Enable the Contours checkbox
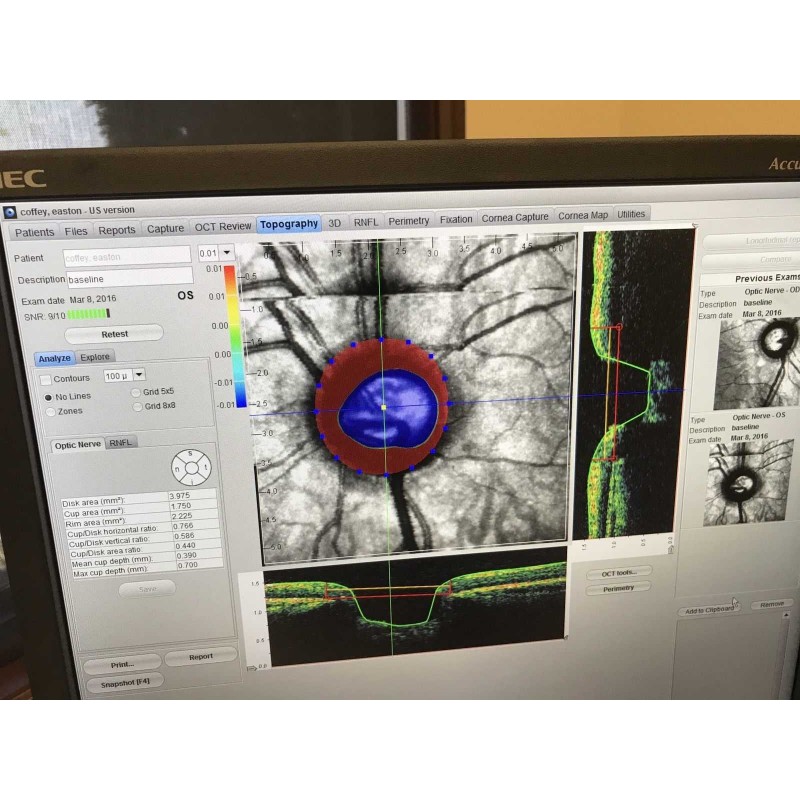800x800 pixels. 46,380
